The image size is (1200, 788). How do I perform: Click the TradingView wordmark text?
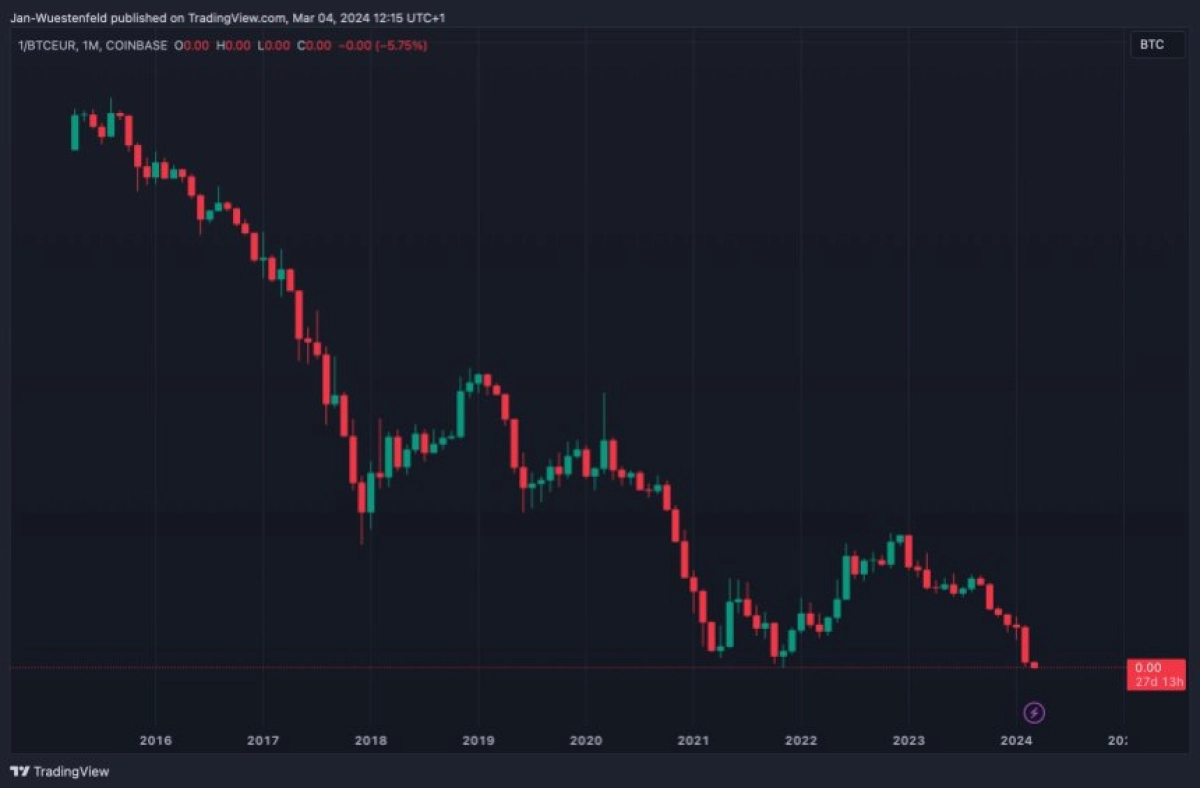pos(71,771)
